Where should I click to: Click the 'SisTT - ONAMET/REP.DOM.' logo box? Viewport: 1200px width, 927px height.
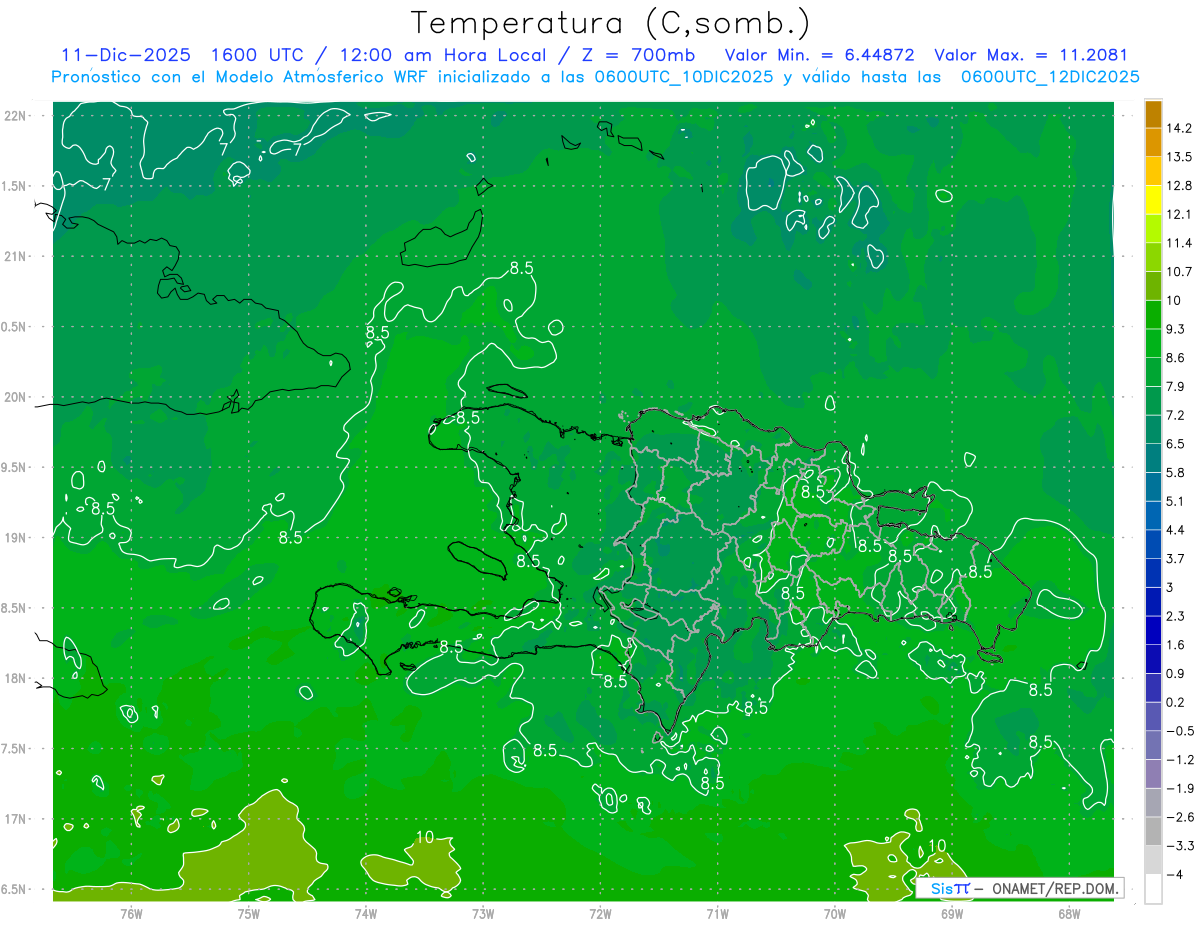pyautogui.click(x=1020, y=888)
